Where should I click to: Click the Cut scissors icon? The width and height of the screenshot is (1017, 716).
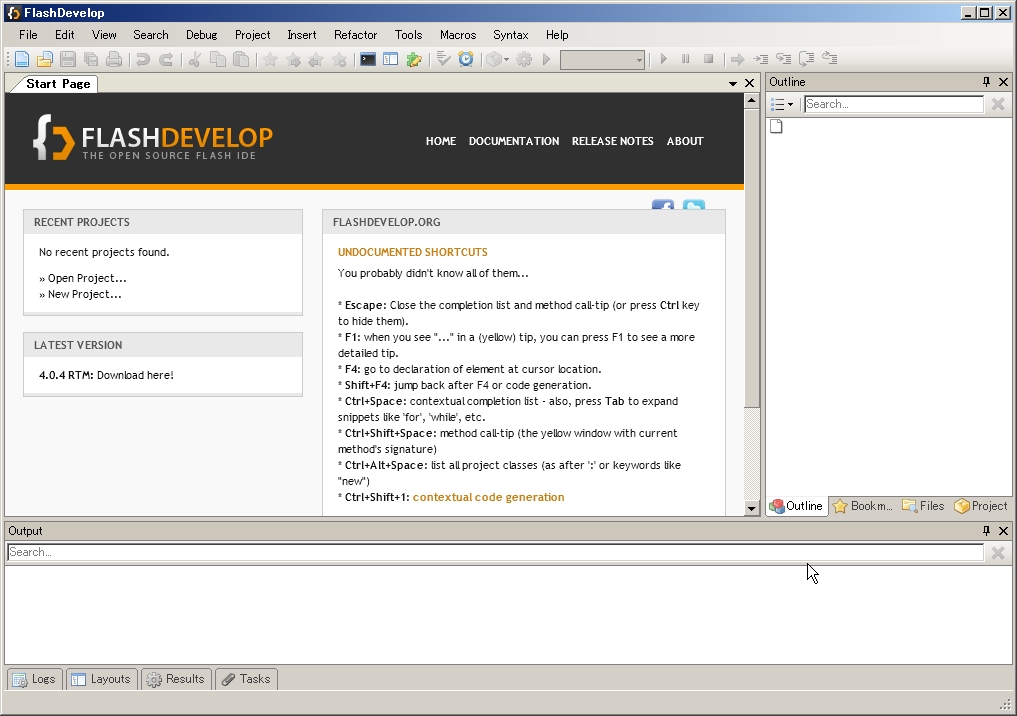[194, 60]
